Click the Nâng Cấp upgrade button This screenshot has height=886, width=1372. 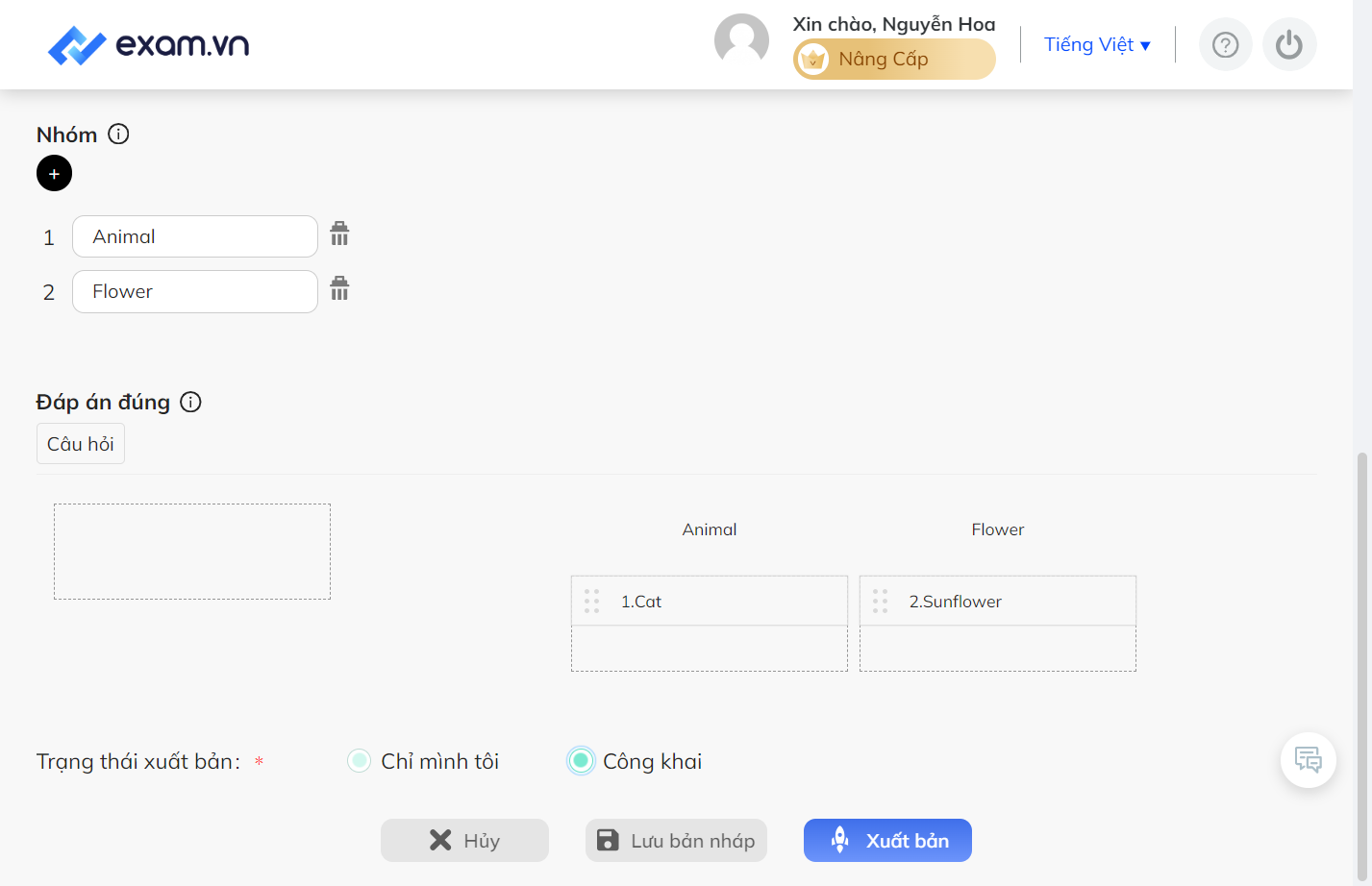[x=894, y=60]
